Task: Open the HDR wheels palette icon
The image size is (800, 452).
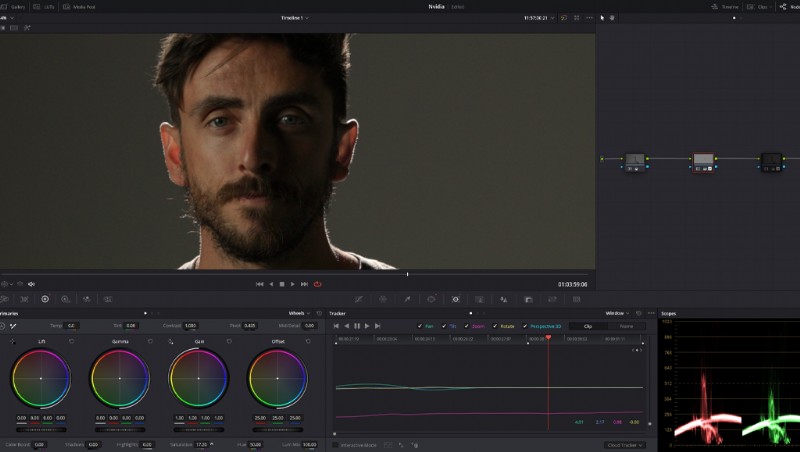Action: click(66, 299)
